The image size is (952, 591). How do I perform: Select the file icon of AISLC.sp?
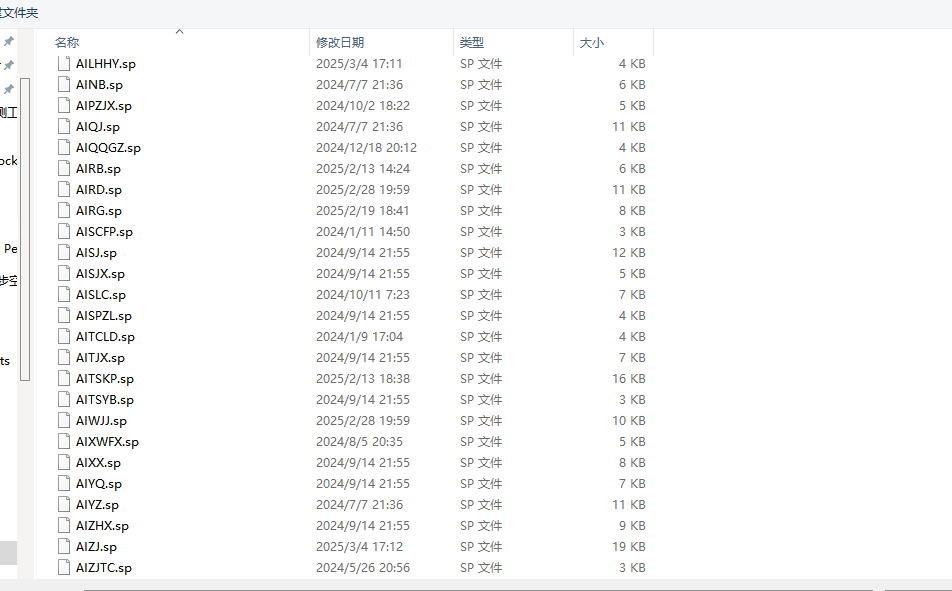[x=64, y=294]
